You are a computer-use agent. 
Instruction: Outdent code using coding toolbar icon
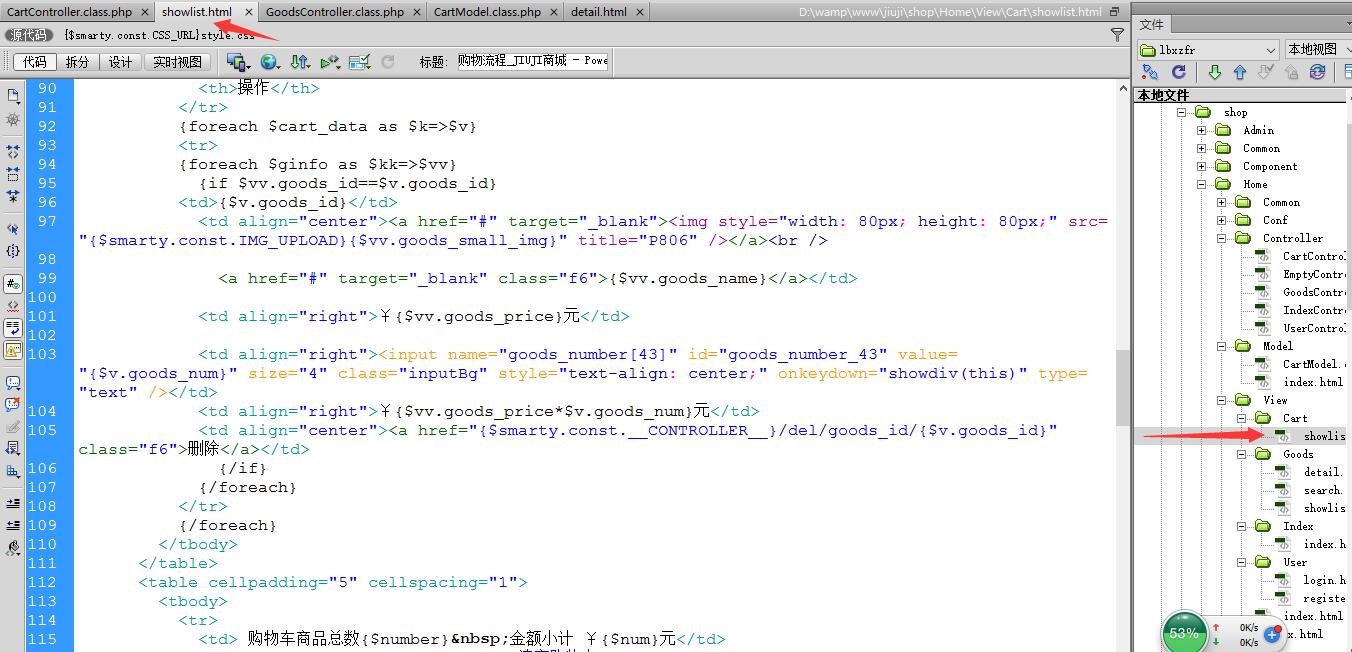13,524
